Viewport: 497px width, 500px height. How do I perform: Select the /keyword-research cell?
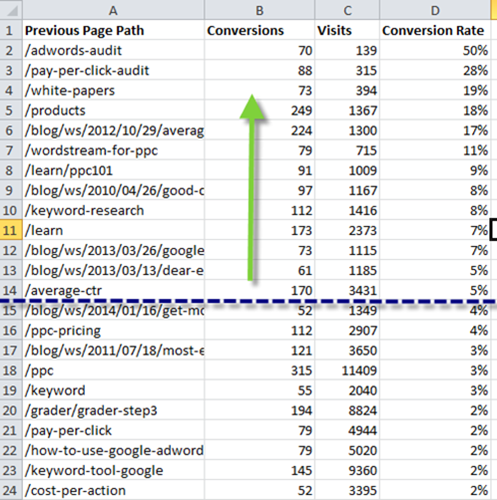[x=113, y=210]
